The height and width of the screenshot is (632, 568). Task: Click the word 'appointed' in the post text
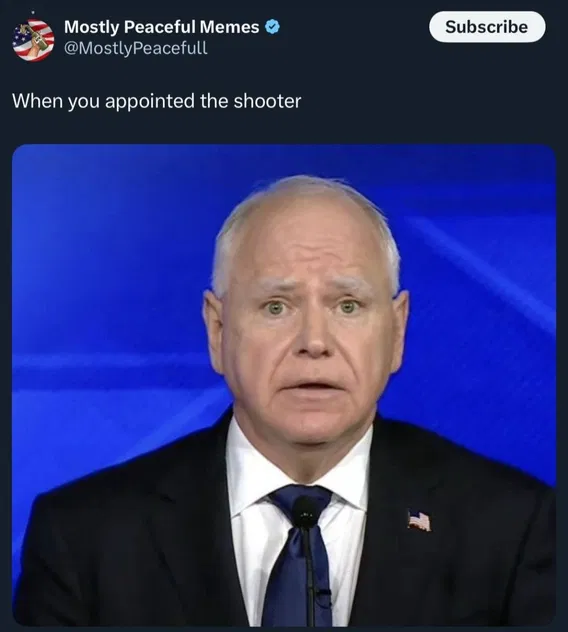point(150,101)
